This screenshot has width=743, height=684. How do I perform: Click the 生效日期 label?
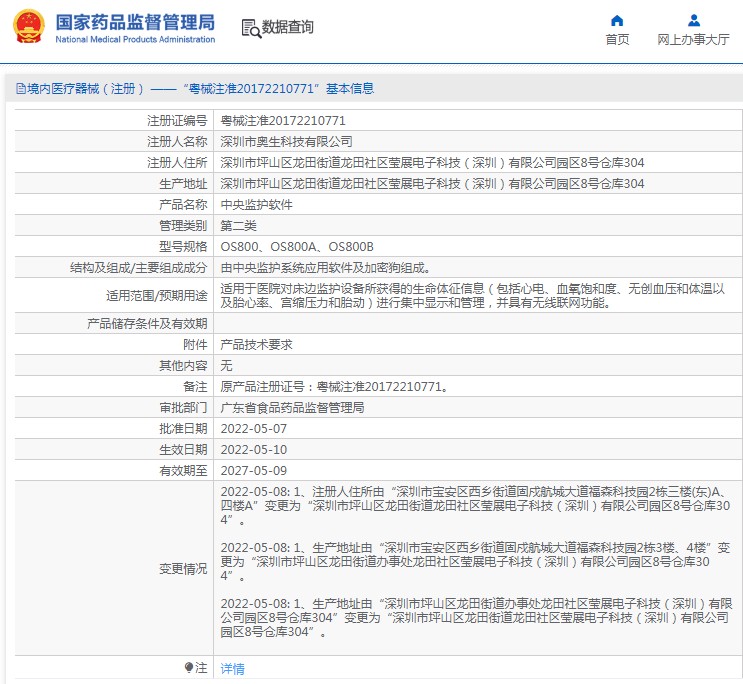click(183, 449)
